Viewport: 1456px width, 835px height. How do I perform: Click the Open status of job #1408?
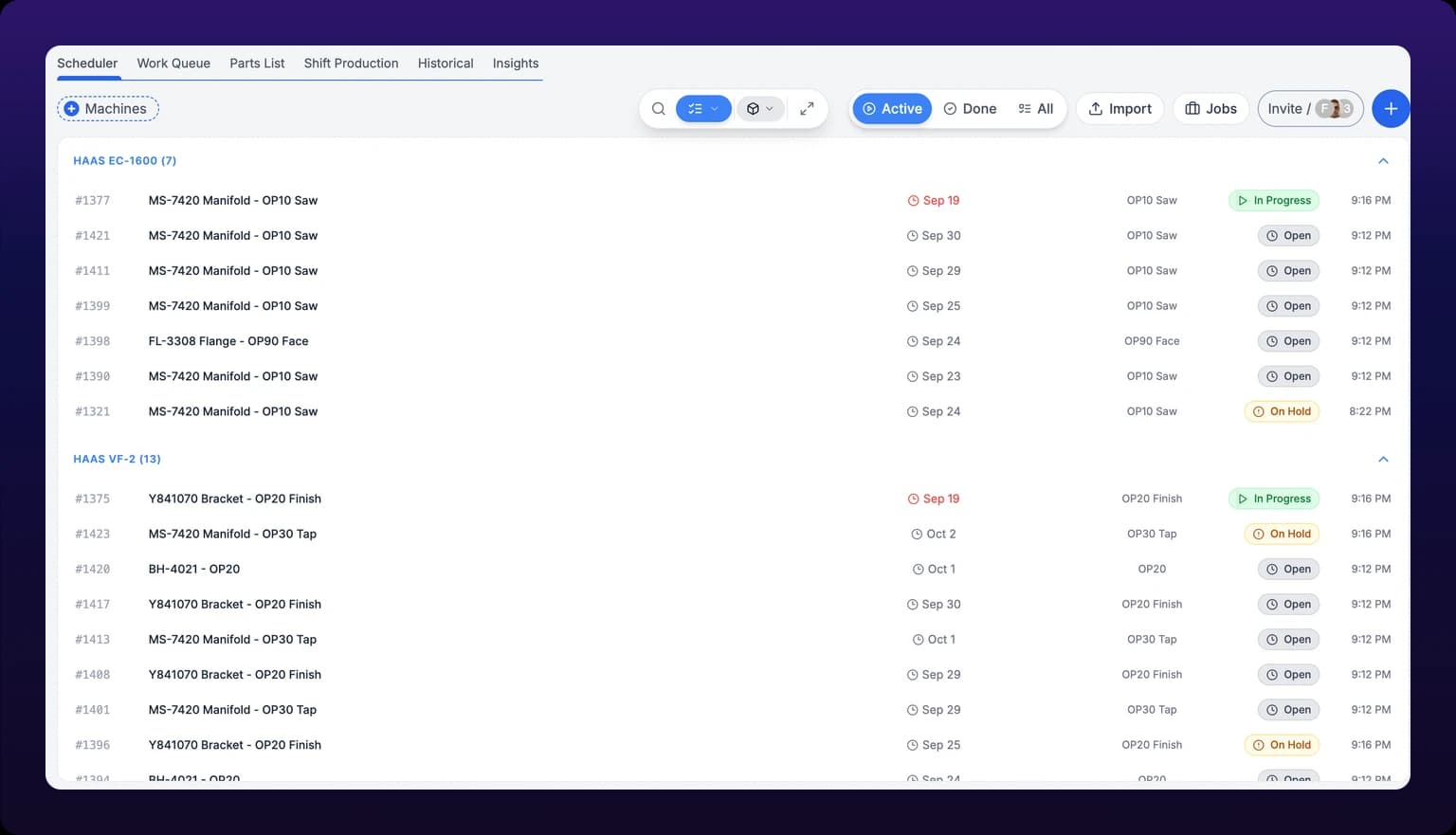pos(1288,675)
